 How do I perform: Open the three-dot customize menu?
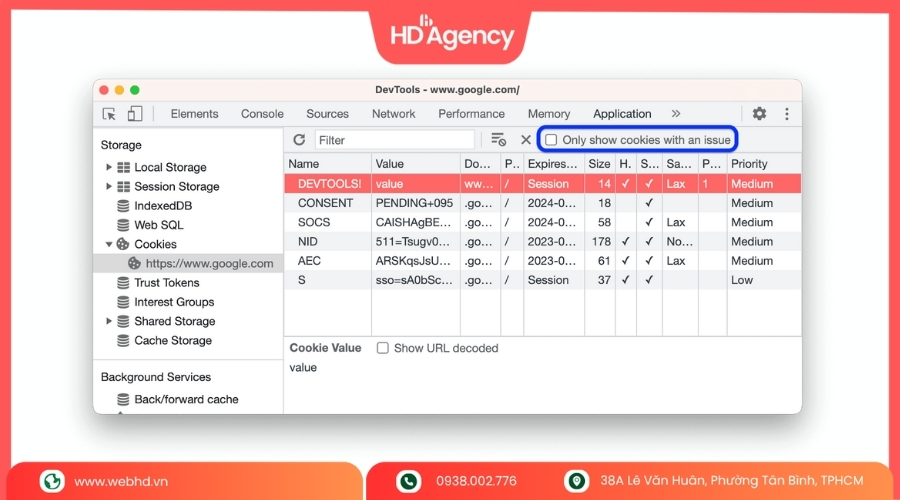[786, 114]
